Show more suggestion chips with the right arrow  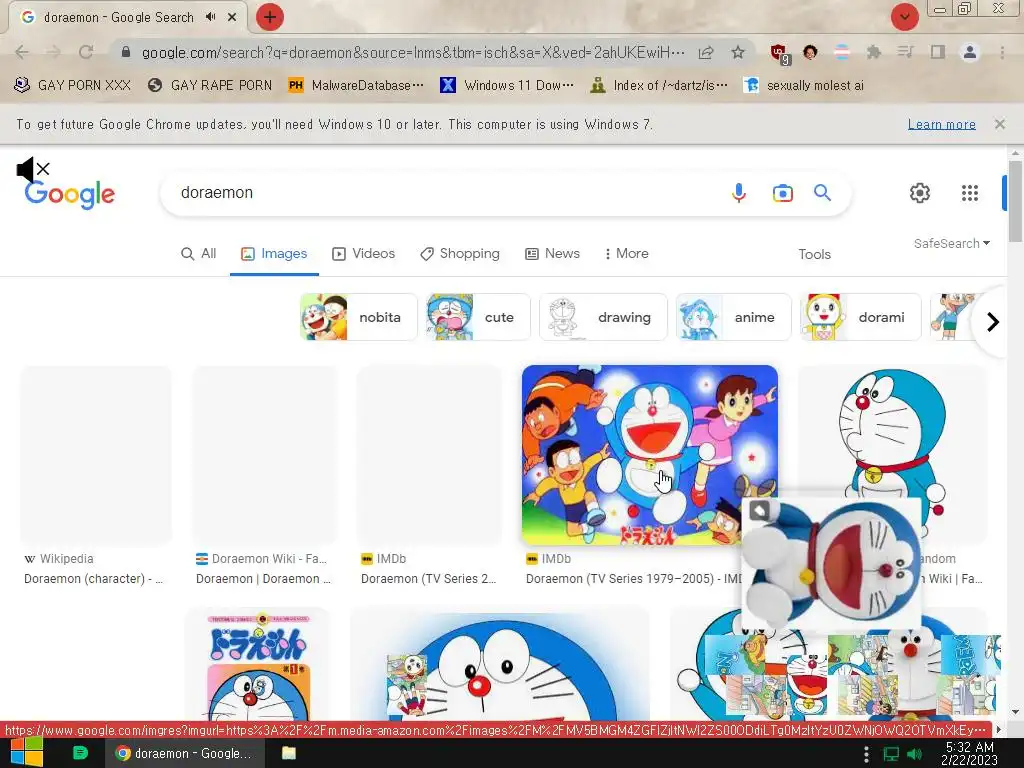coord(993,321)
